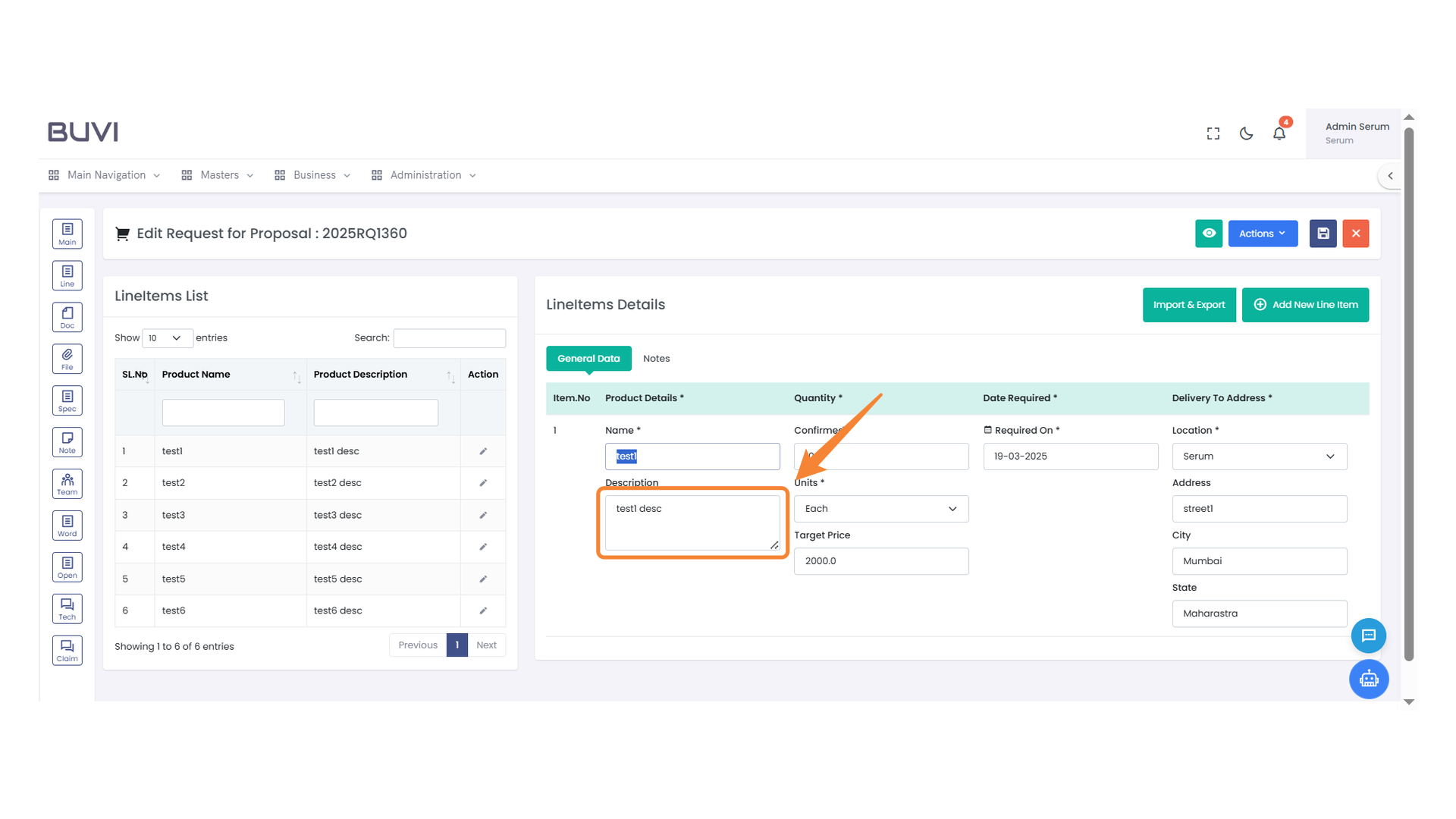Open the Claim panel in the sidebar
This screenshot has width=1456, height=819.
pos(67,650)
